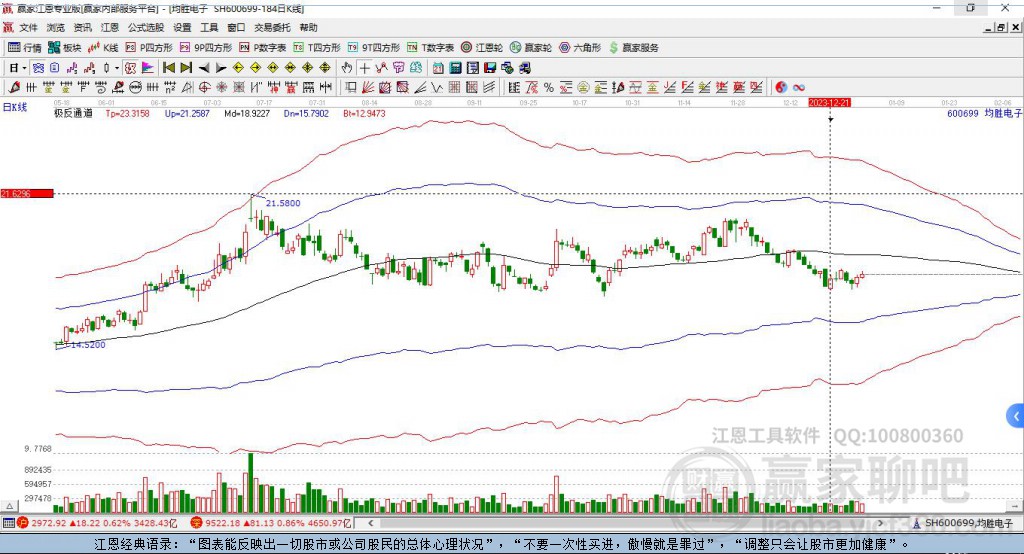Open the 资讯 menu

82,27
